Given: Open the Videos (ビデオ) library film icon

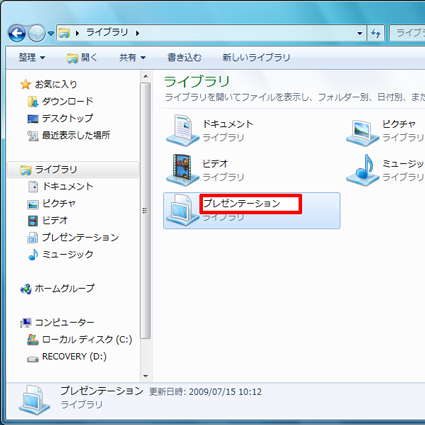Looking at the screenshot, I should 182,170.
